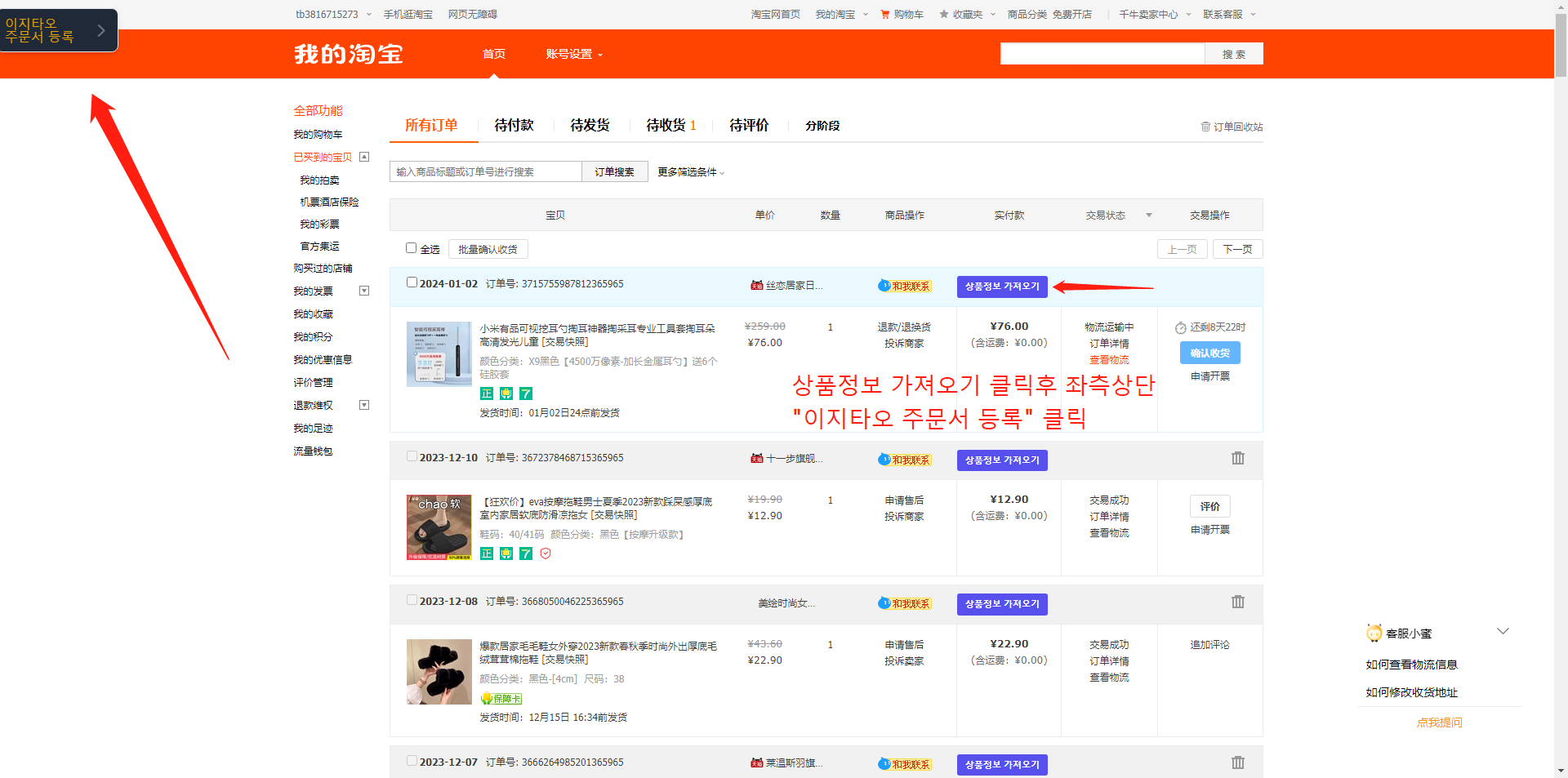Contact seller 和我联系 on 2024-01-02 order

point(905,286)
